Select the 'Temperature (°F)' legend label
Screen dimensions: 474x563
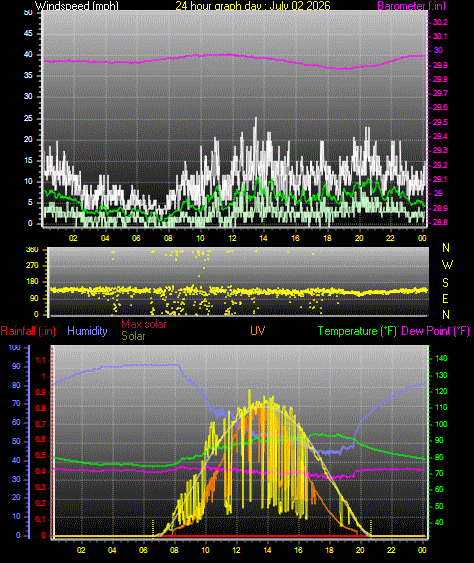click(x=357, y=331)
